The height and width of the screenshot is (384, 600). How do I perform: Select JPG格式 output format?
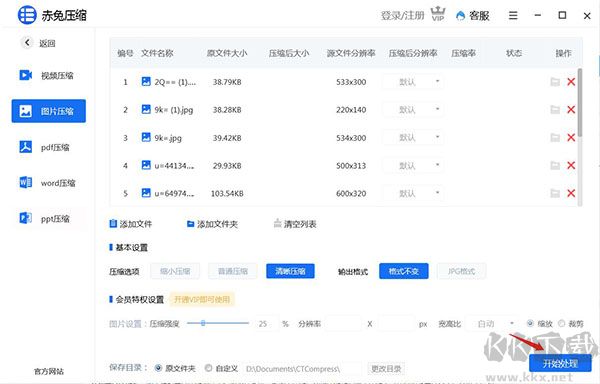coord(461,271)
